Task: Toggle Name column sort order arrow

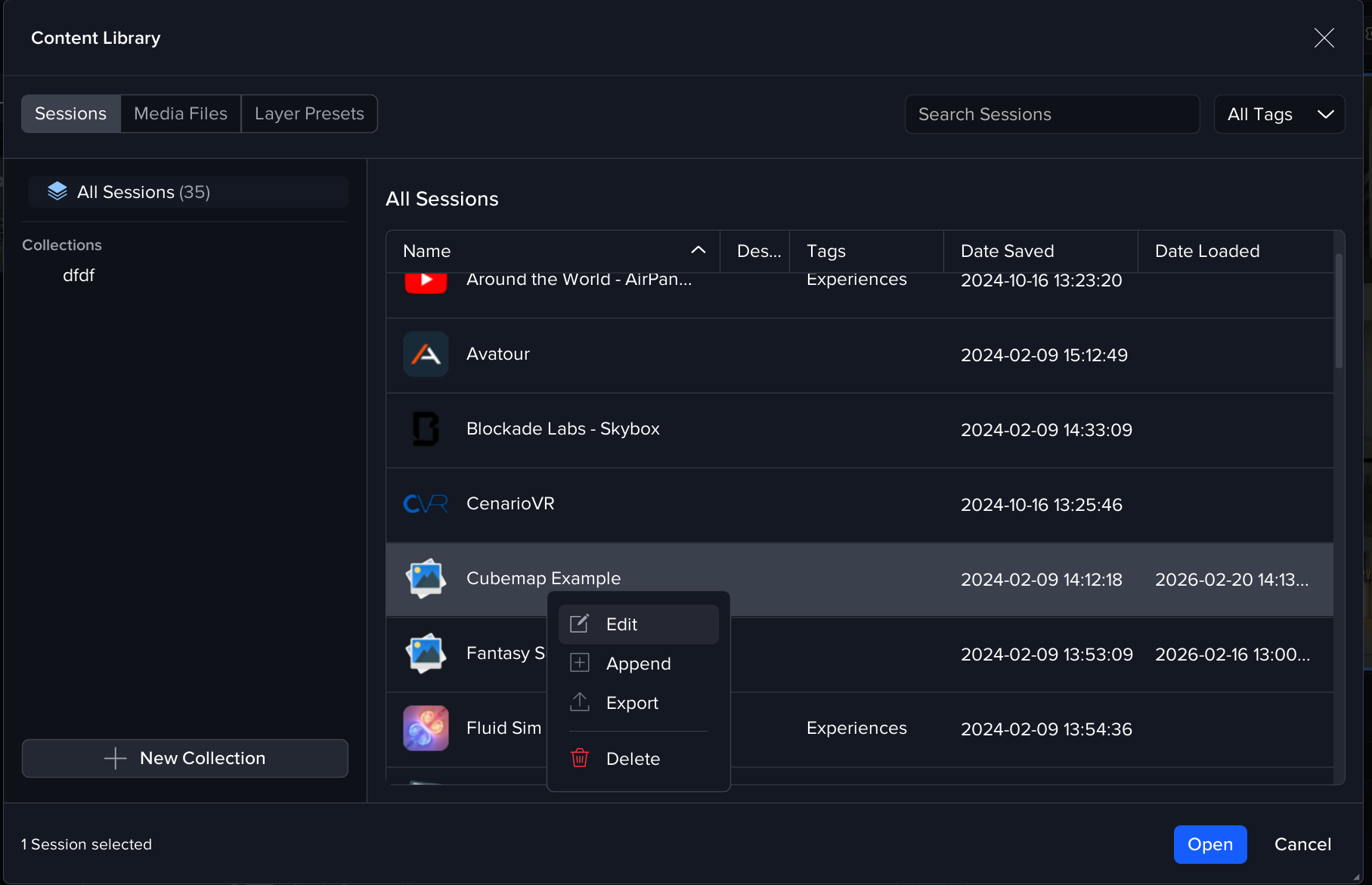Action: [x=698, y=250]
